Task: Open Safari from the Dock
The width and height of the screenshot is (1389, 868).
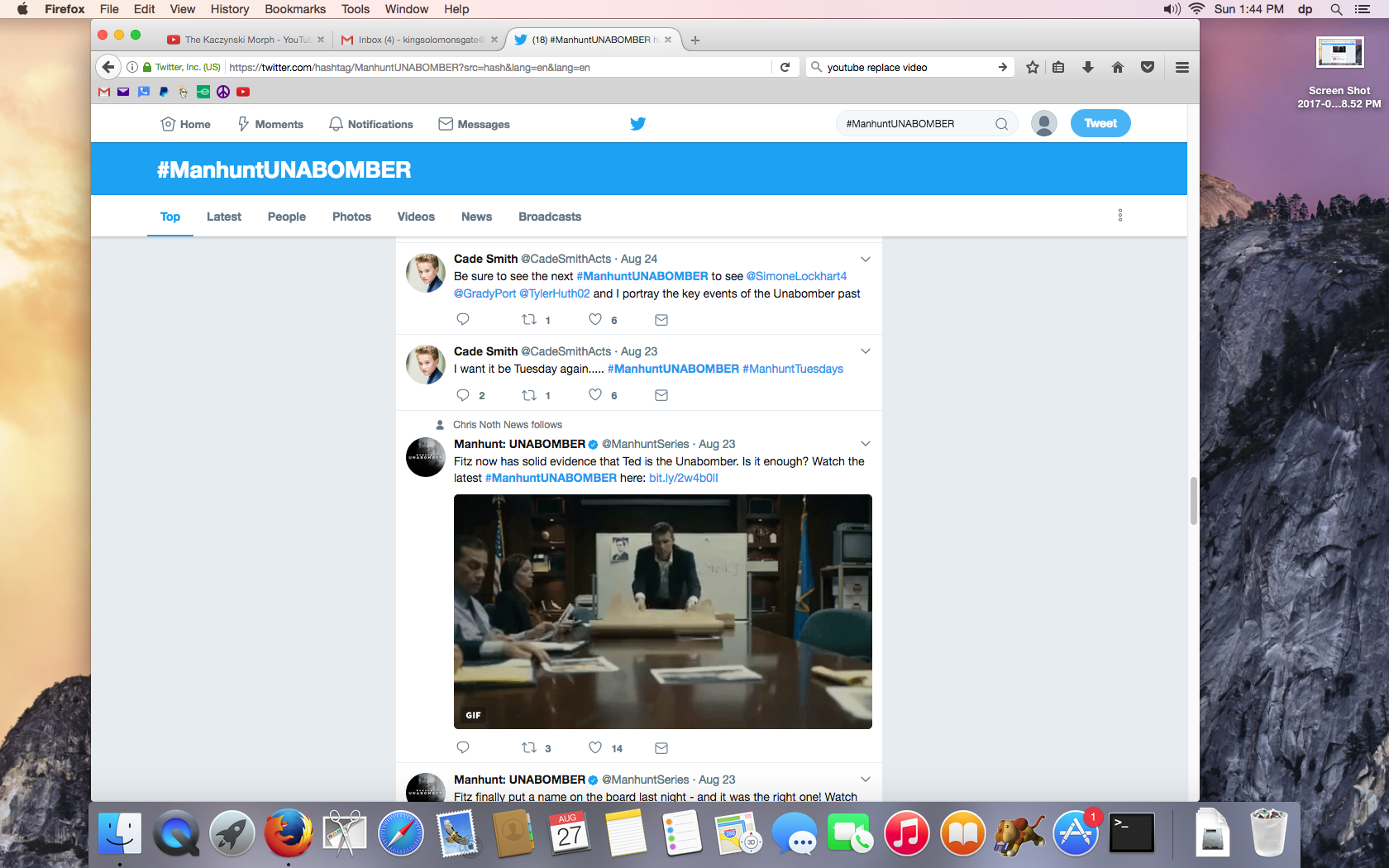Action: click(x=401, y=833)
